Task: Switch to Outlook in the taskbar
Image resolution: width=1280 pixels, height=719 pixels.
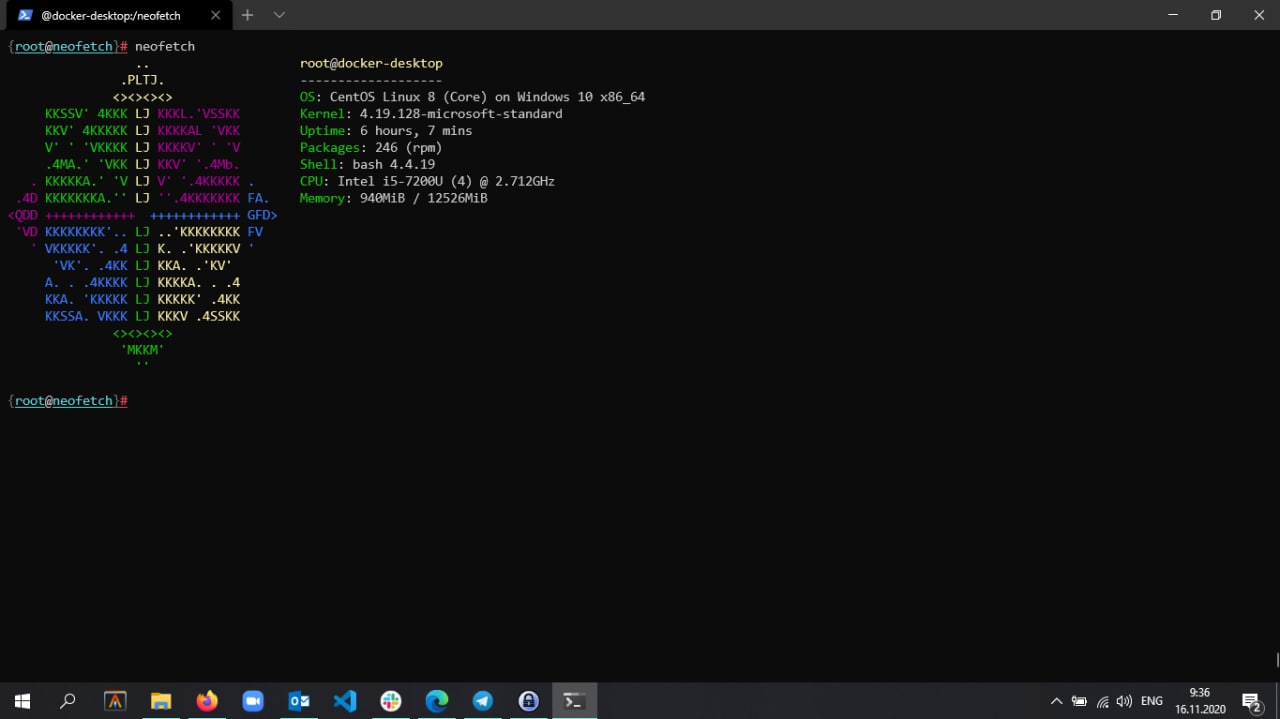Action: tap(299, 701)
